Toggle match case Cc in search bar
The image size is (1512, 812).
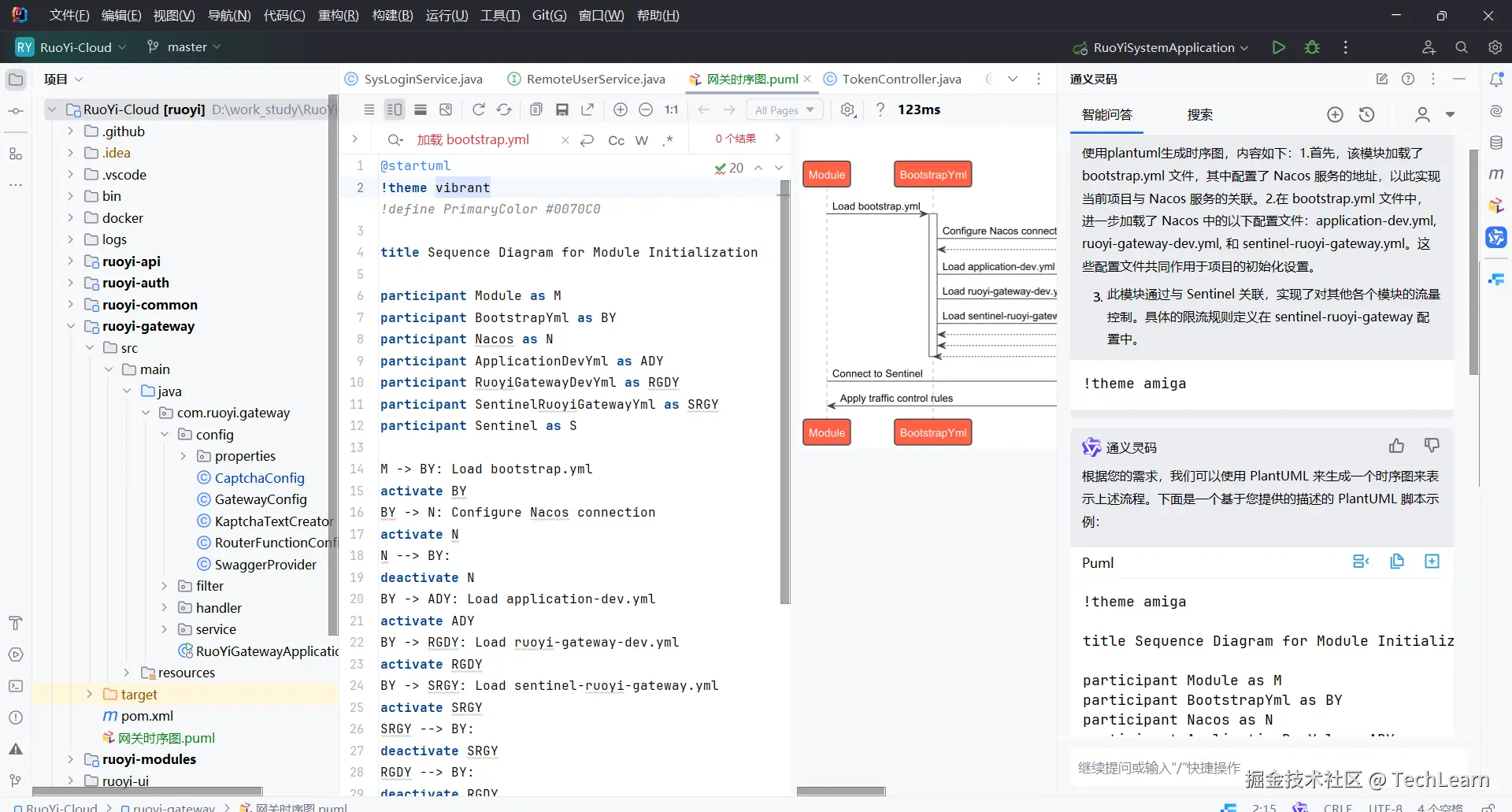[616, 140]
